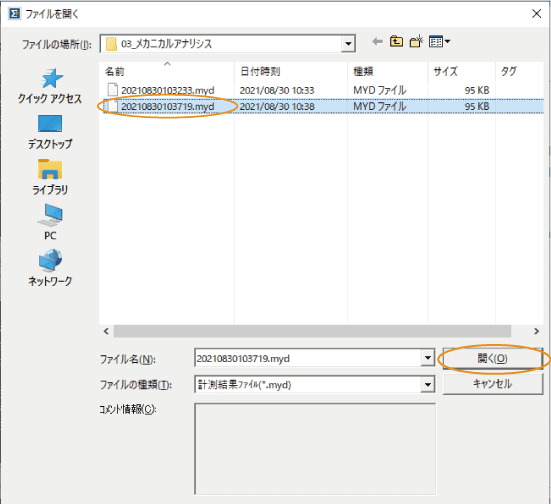This screenshot has height=504, width=551.
Task: Sort by the 種類 column header
Action: point(388,71)
